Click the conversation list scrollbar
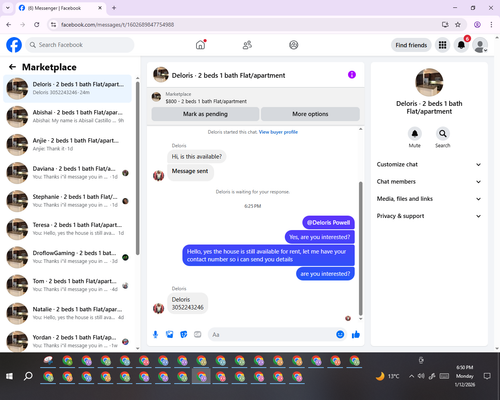This screenshot has width=500, height=400. [137, 168]
